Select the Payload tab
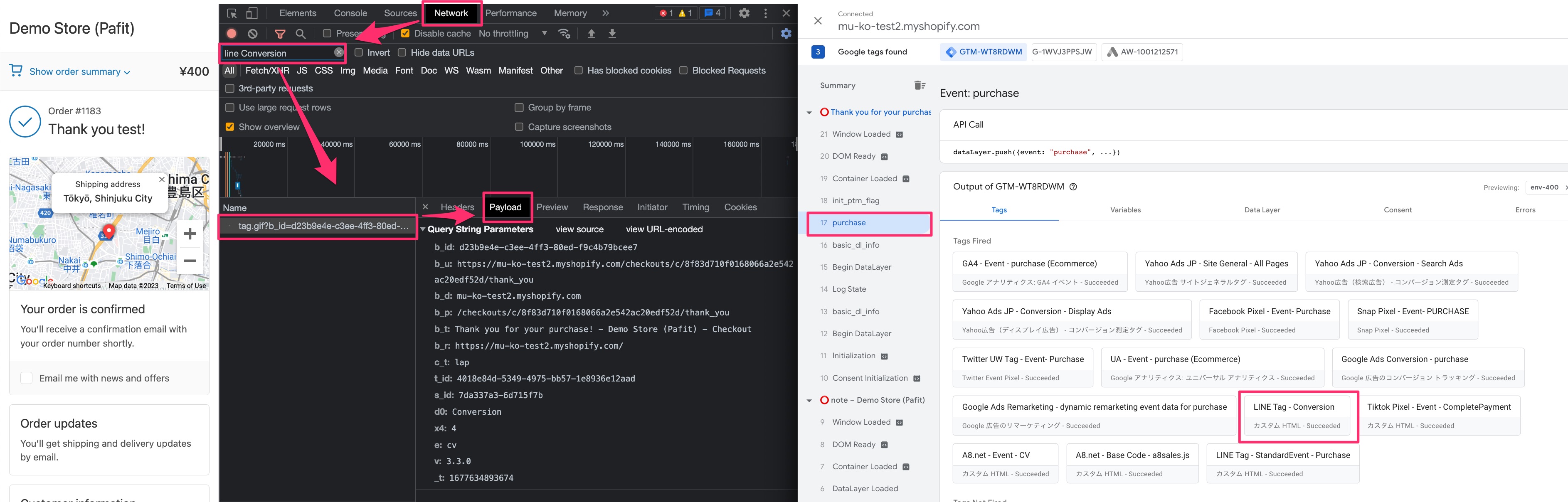 (x=505, y=207)
